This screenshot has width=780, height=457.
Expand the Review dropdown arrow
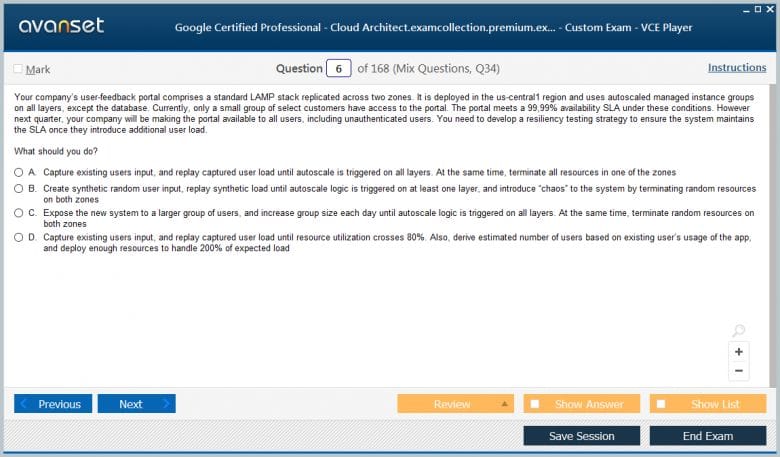(x=504, y=404)
